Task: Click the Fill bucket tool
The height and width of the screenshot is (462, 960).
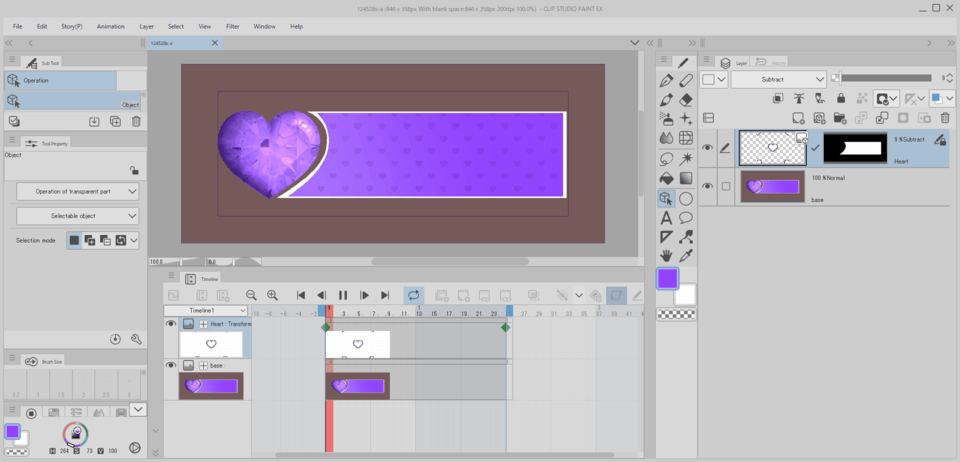Action: pos(666,178)
